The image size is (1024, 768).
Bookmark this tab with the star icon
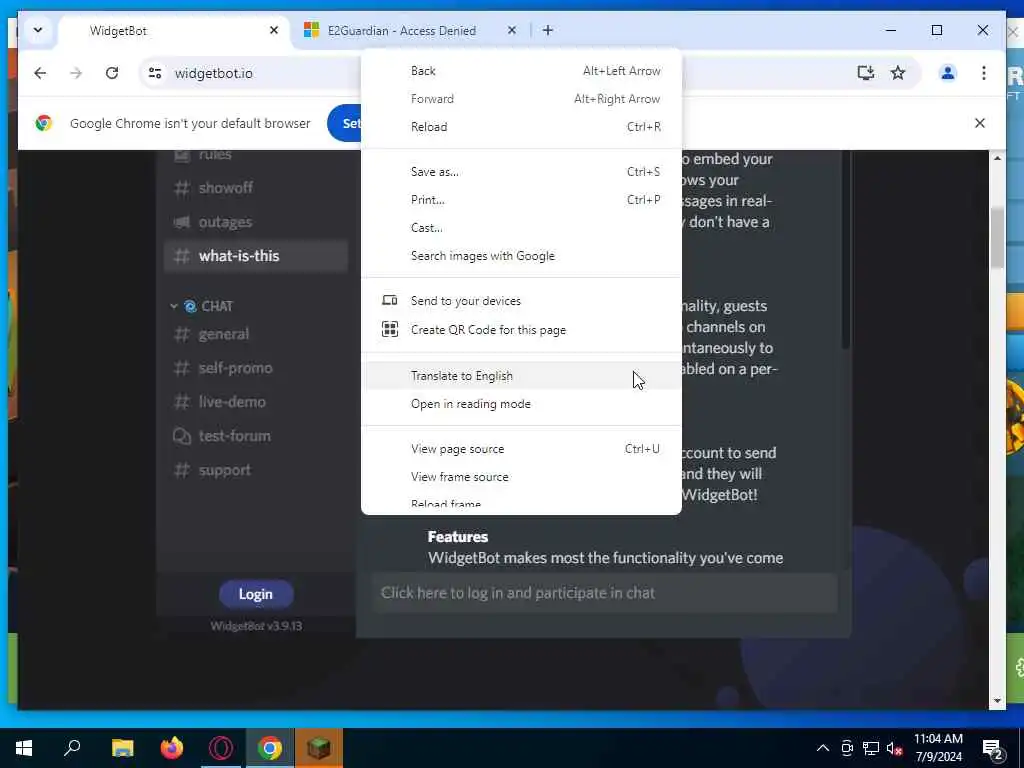[898, 73]
